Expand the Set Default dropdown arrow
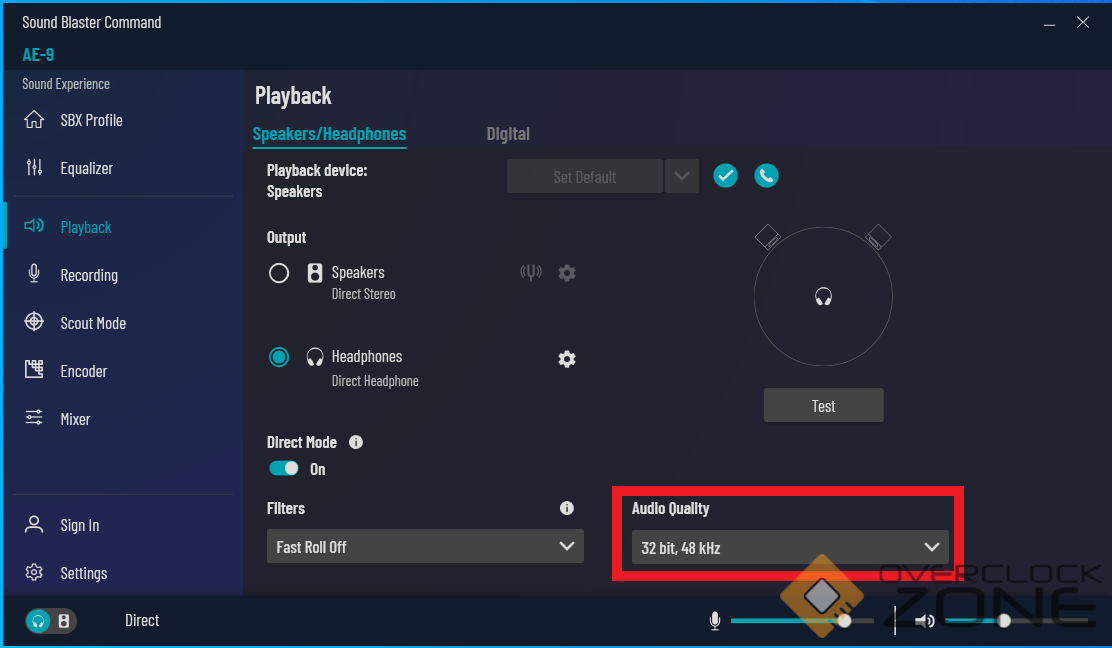 [681, 177]
